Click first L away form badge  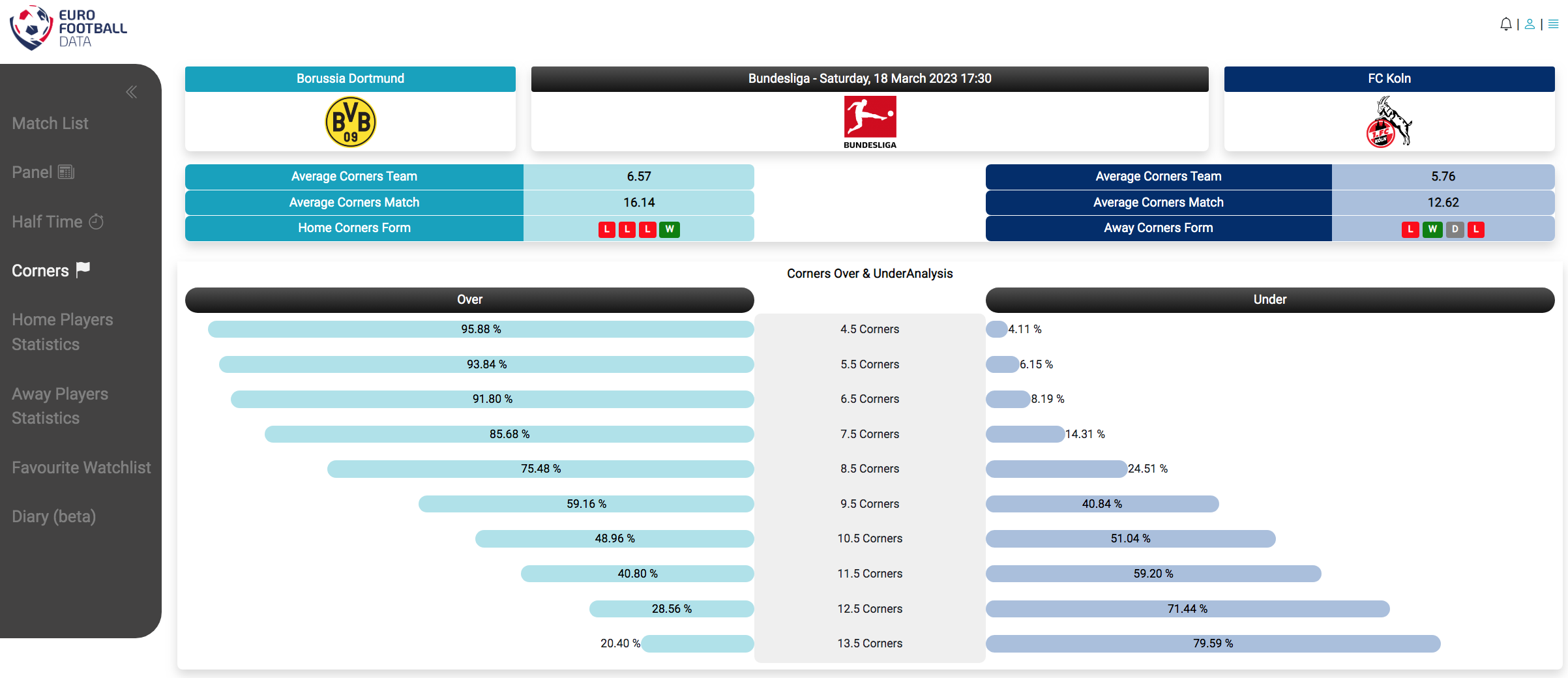coord(1411,229)
